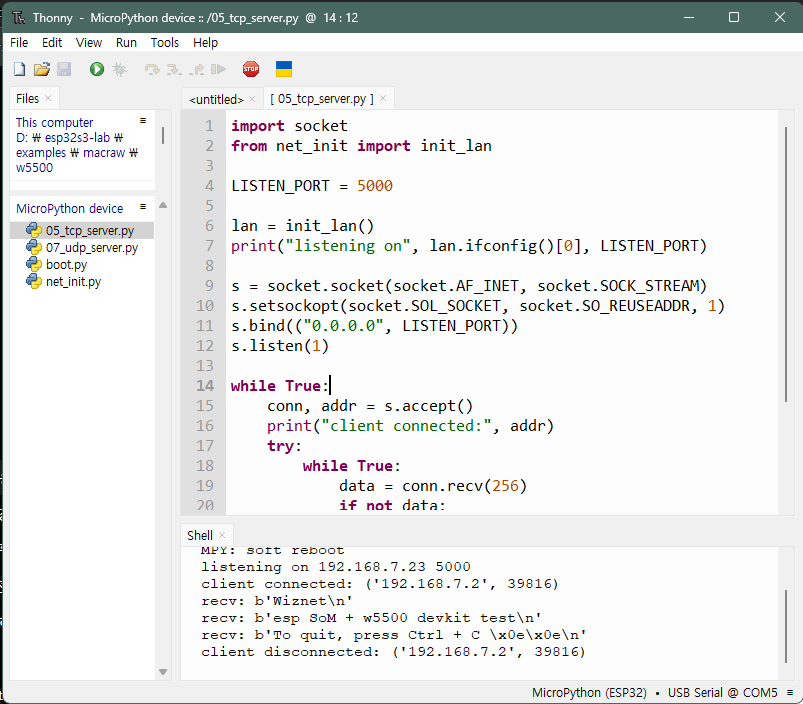The width and height of the screenshot is (803, 704).
Task: Select 07_udp_server.py in the device files
Action: (92, 248)
